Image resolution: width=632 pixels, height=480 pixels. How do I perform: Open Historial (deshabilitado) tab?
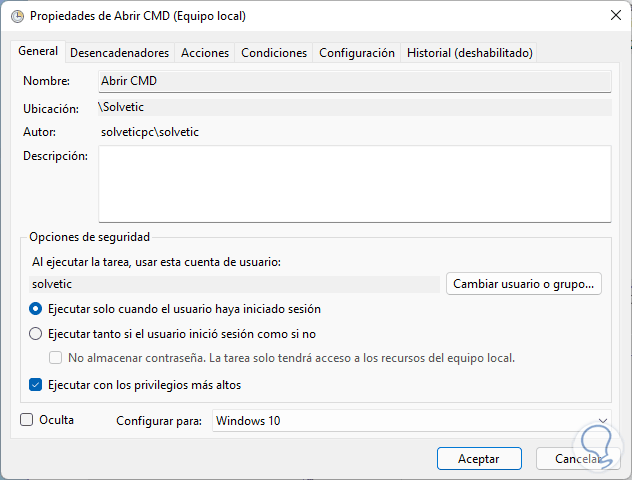point(469,53)
